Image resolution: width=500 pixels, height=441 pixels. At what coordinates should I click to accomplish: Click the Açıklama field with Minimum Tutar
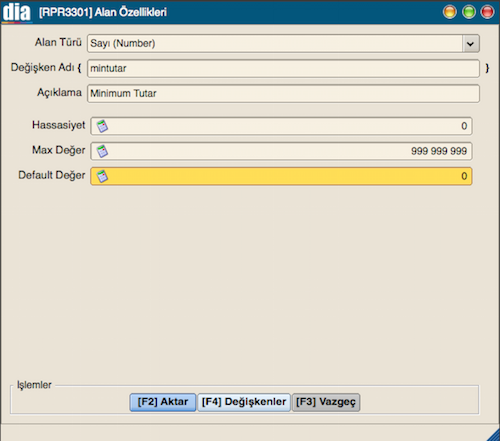click(x=283, y=93)
